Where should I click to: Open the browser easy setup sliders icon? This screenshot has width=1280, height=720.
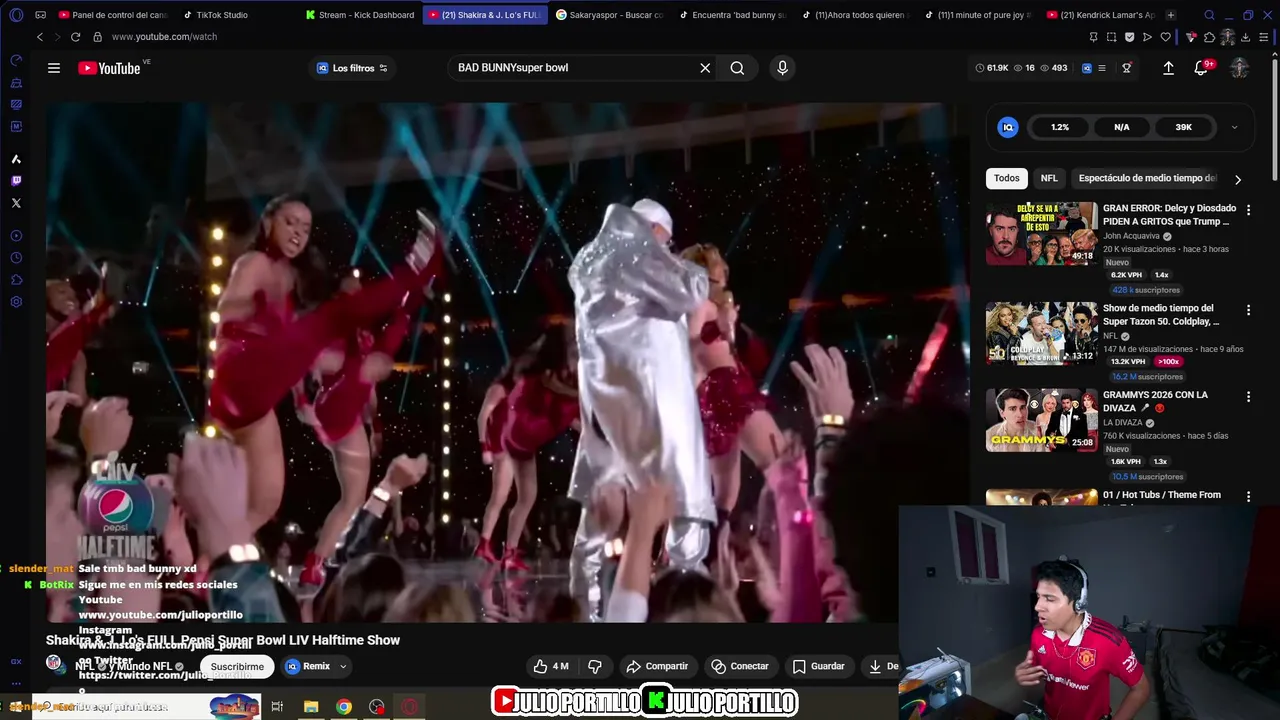click(1263, 37)
